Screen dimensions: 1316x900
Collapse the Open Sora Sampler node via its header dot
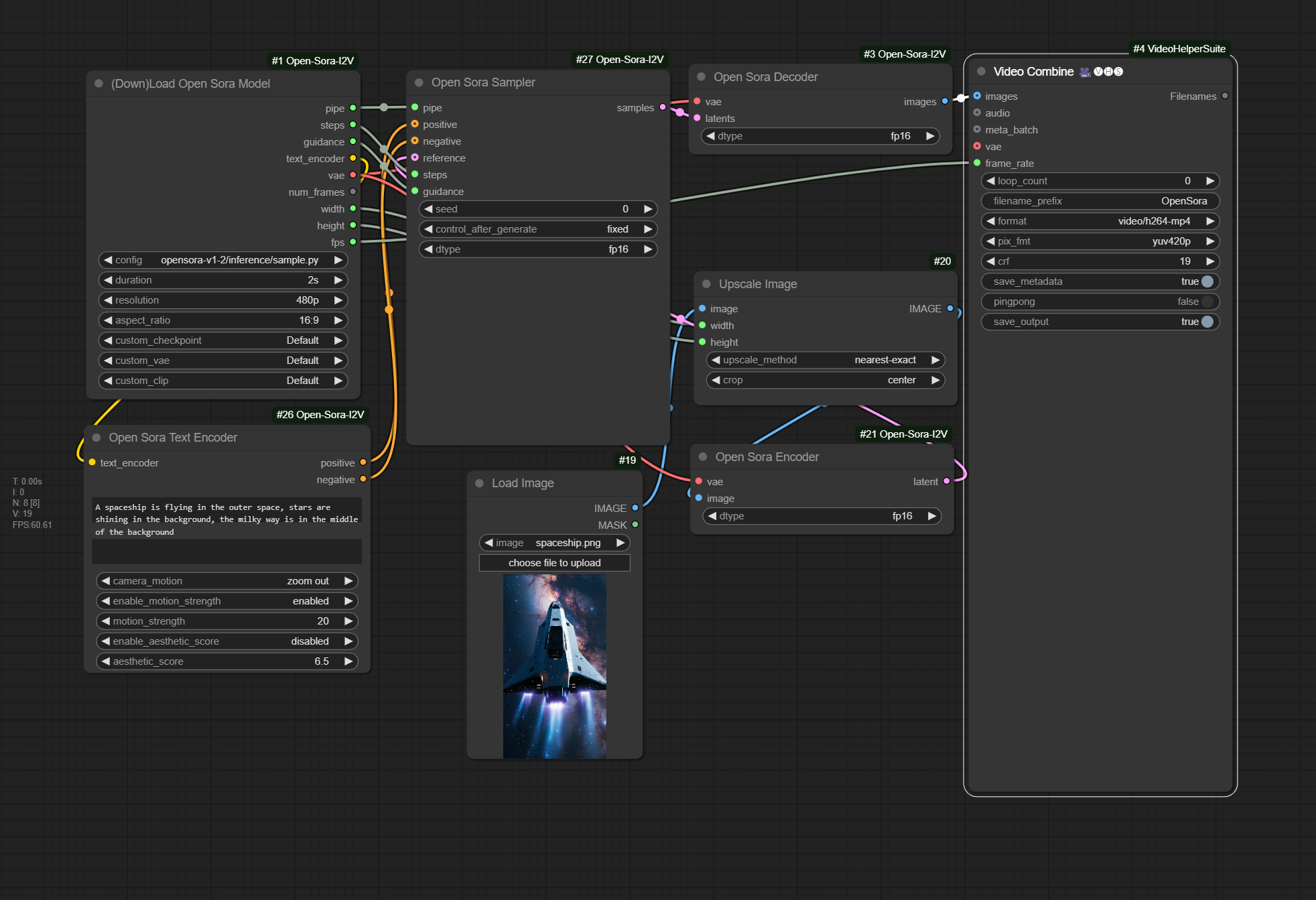(x=418, y=82)
